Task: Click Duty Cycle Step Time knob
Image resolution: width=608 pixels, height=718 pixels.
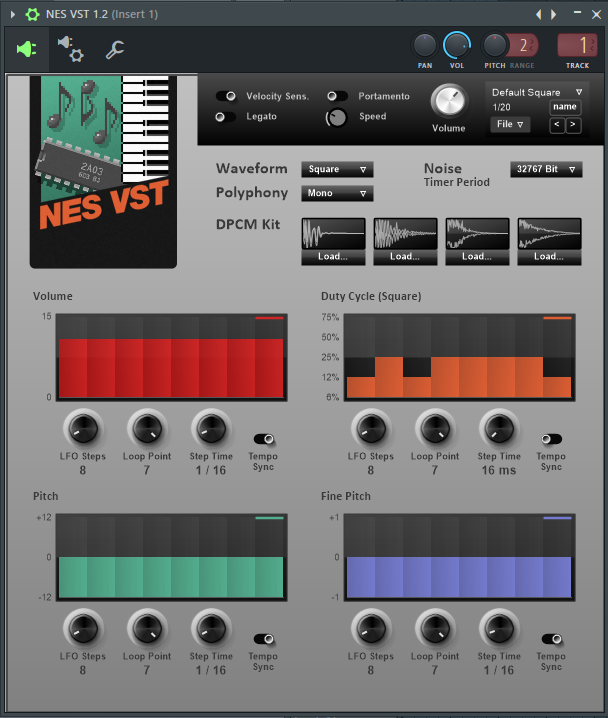Action: 499,429
